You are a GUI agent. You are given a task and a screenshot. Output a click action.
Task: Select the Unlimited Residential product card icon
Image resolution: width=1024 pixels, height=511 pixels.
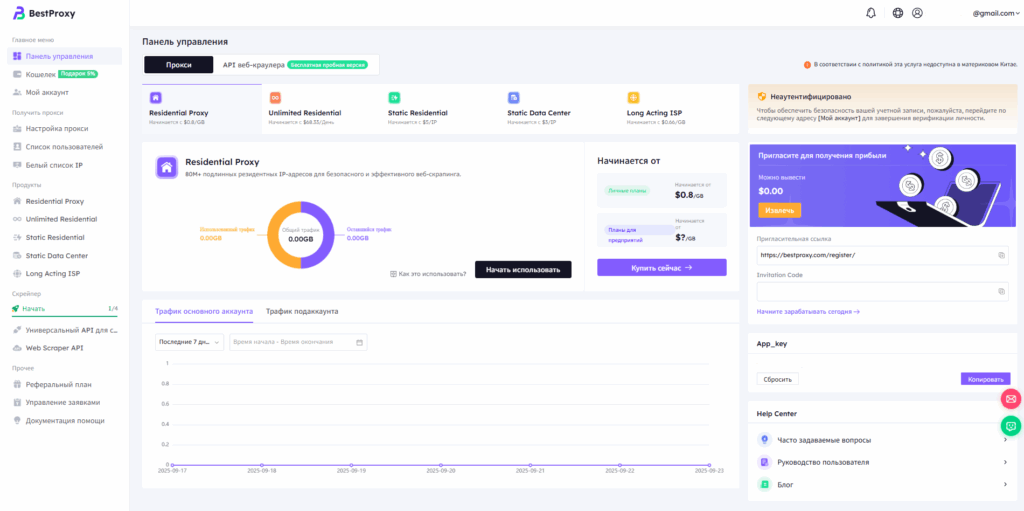pos(275,98)
